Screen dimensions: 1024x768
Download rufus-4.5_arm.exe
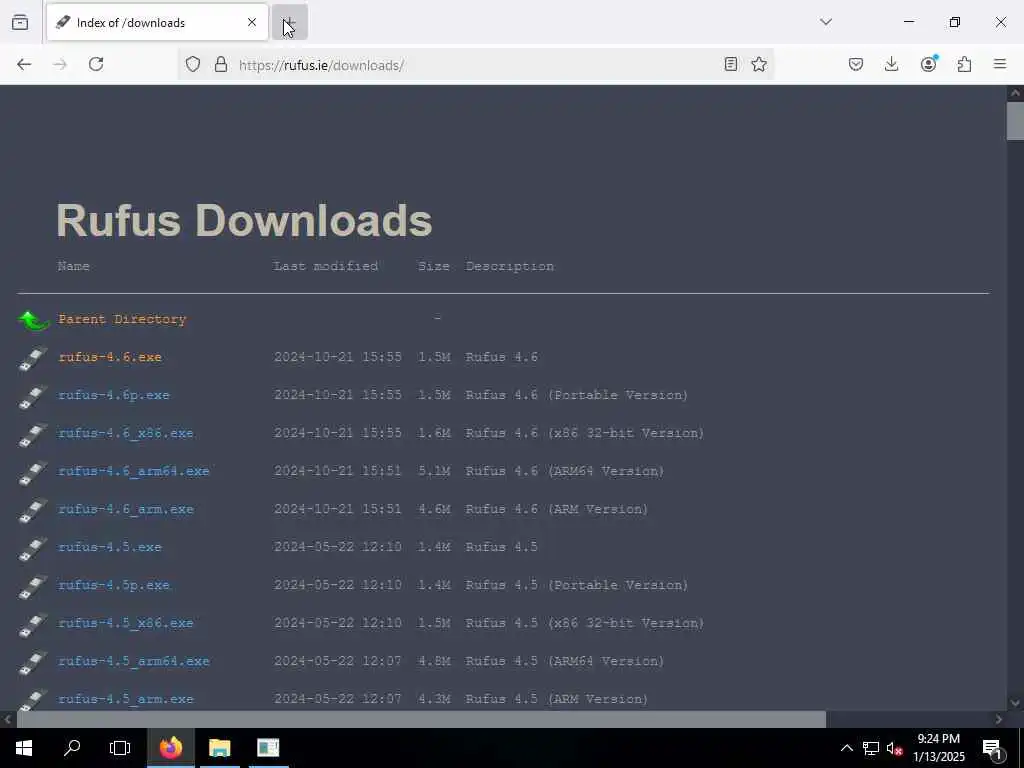coord(126,699)
